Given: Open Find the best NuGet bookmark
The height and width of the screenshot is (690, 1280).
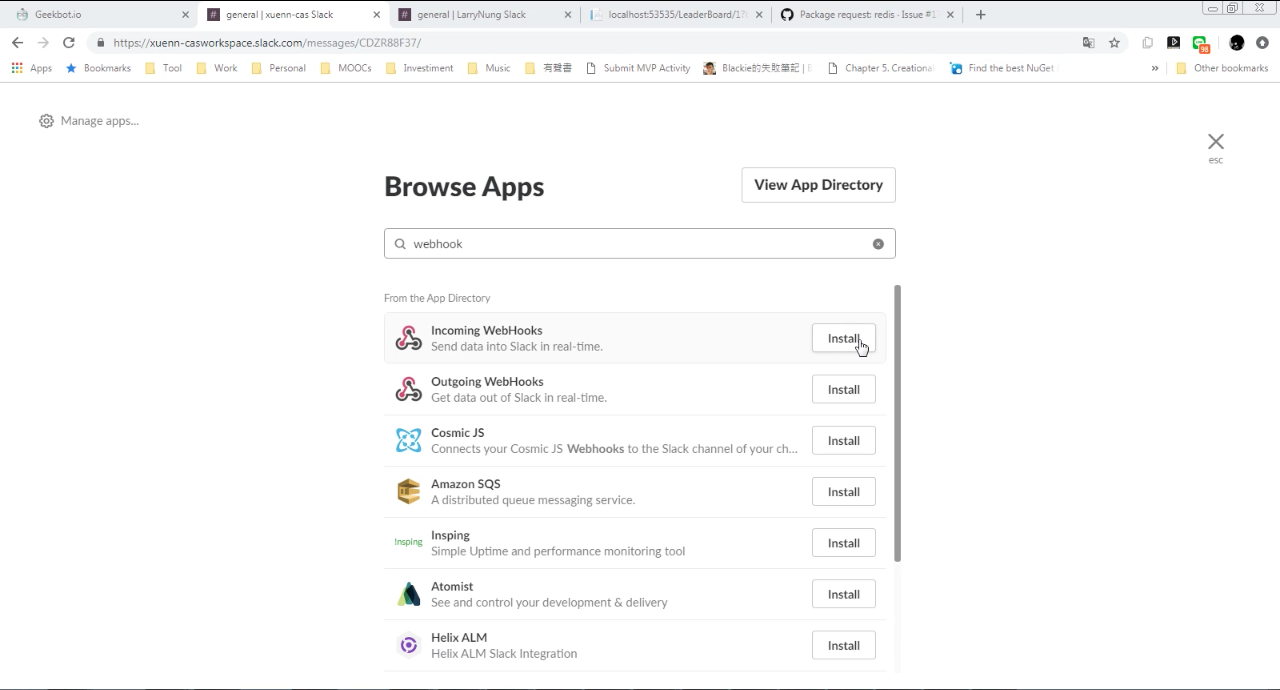Looking at the screenshot, I should click(x=1003, y=68).
